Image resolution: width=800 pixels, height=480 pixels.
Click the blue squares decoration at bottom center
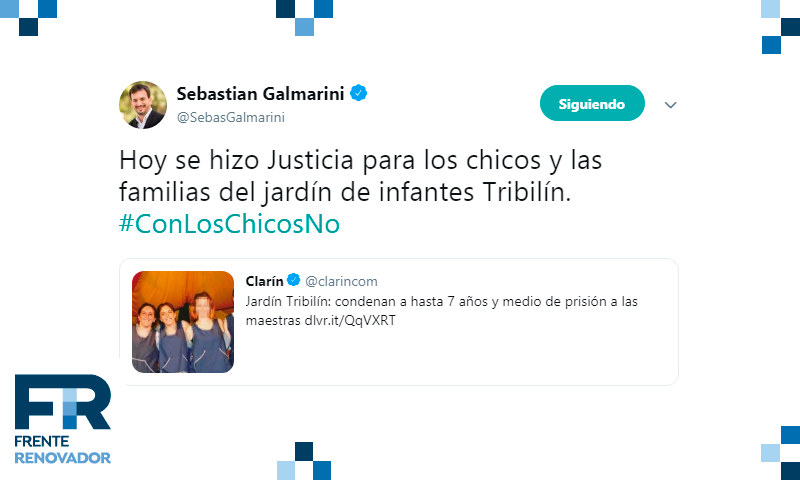(x=304, y=461)
